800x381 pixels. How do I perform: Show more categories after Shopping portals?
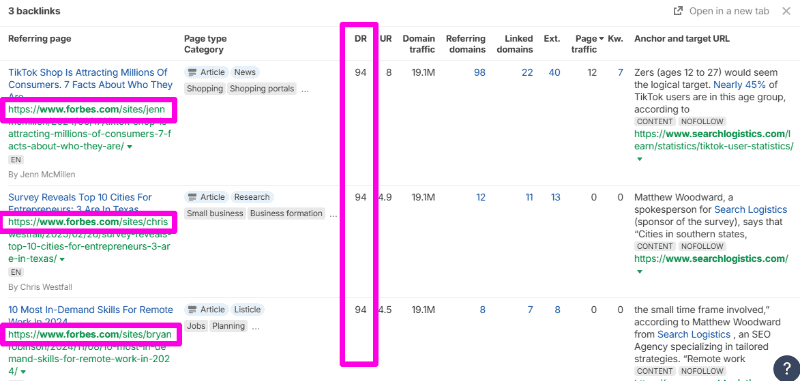[x=305, y=90]
